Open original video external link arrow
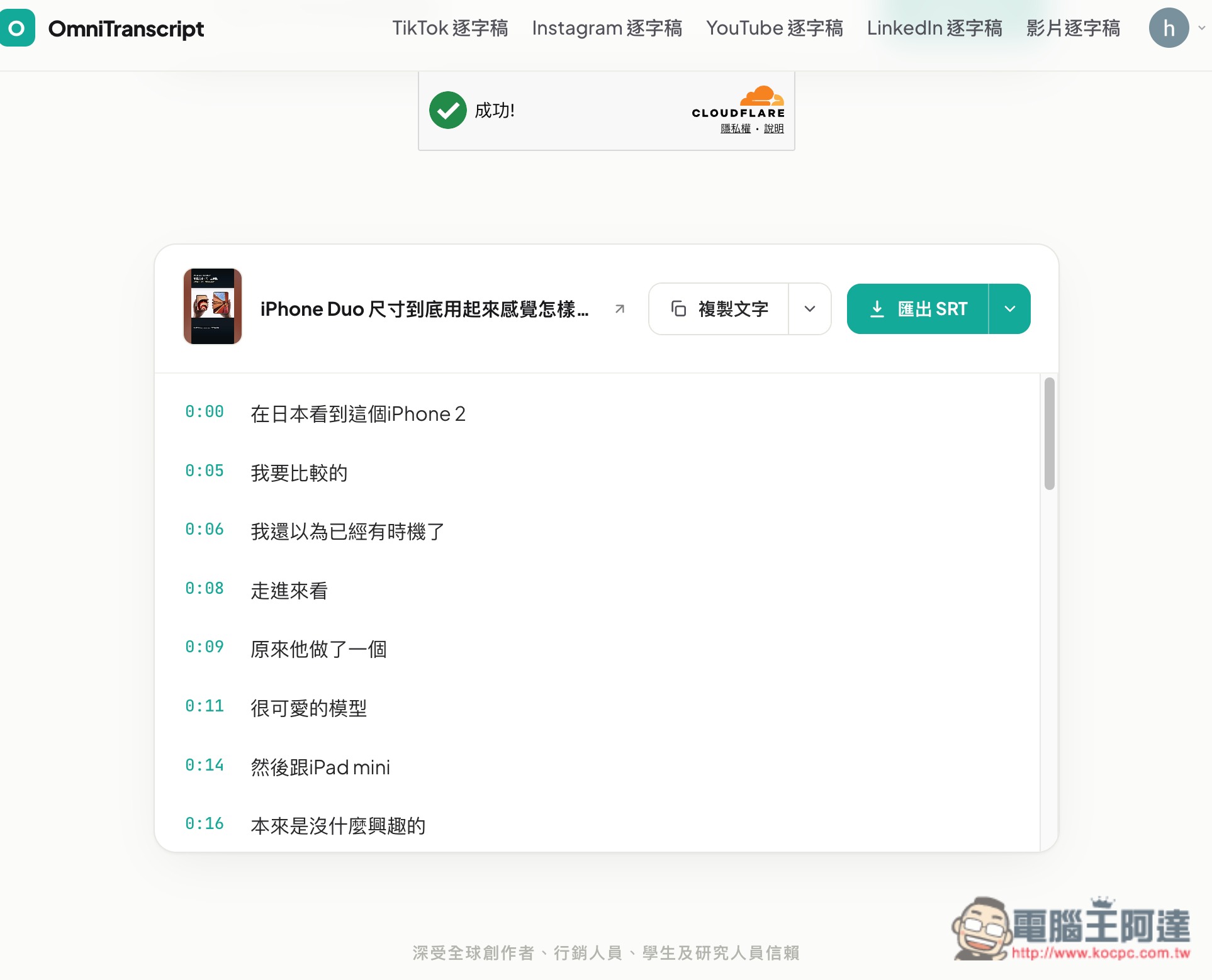Image resolution: width=1212 pixels, height=980 pixels. tap(620, 309)
